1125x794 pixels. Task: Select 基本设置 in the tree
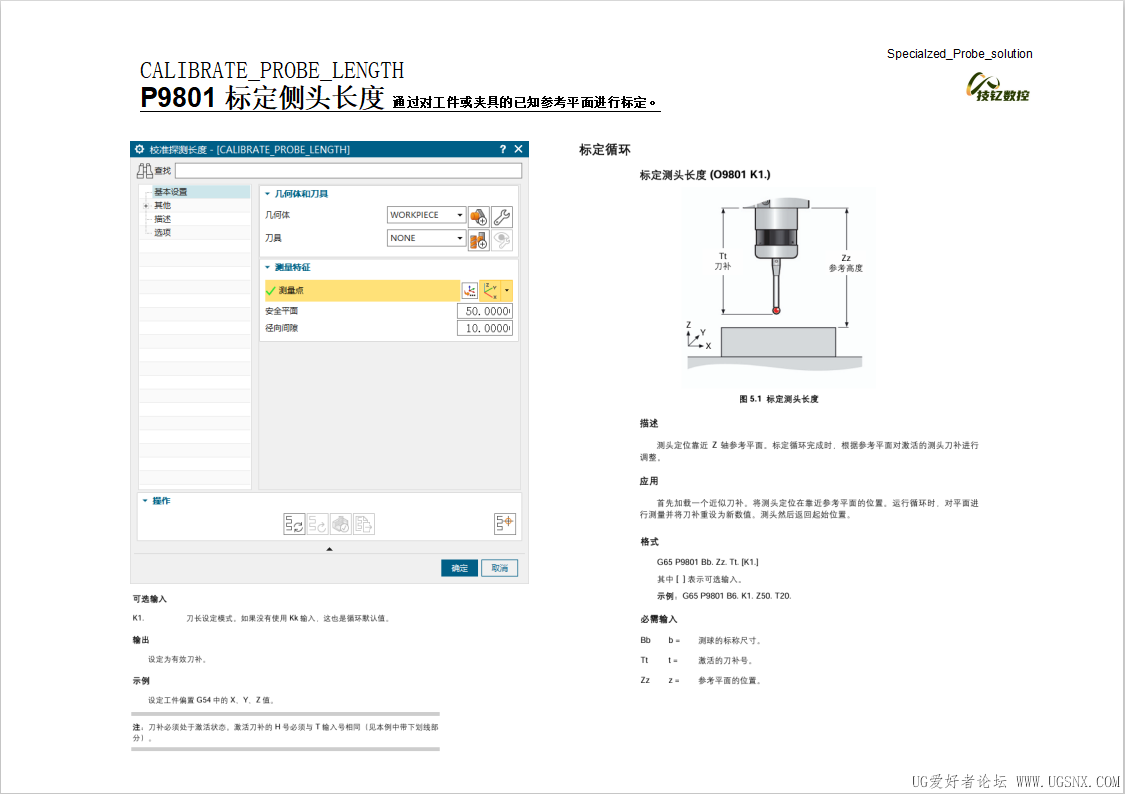point(171,192)
